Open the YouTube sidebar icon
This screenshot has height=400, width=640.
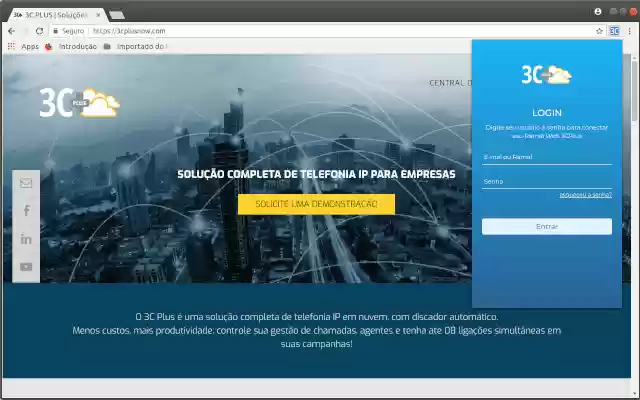point(26,267)
